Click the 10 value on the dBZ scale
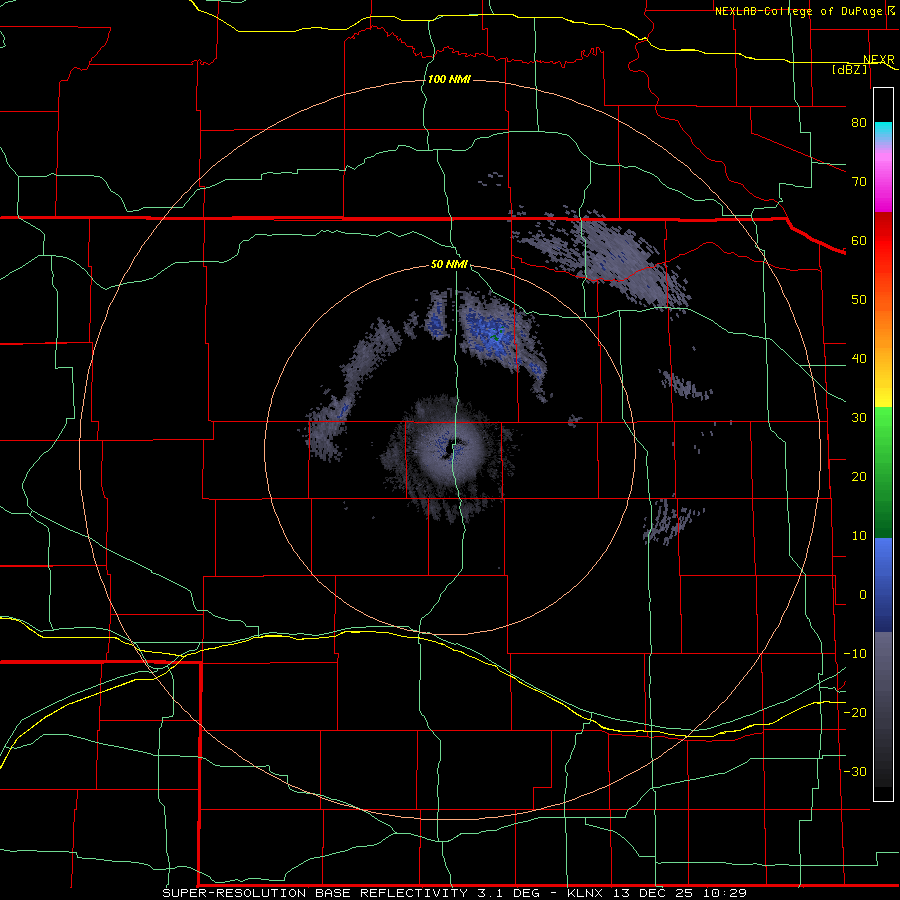 click(x=859, y=536)
